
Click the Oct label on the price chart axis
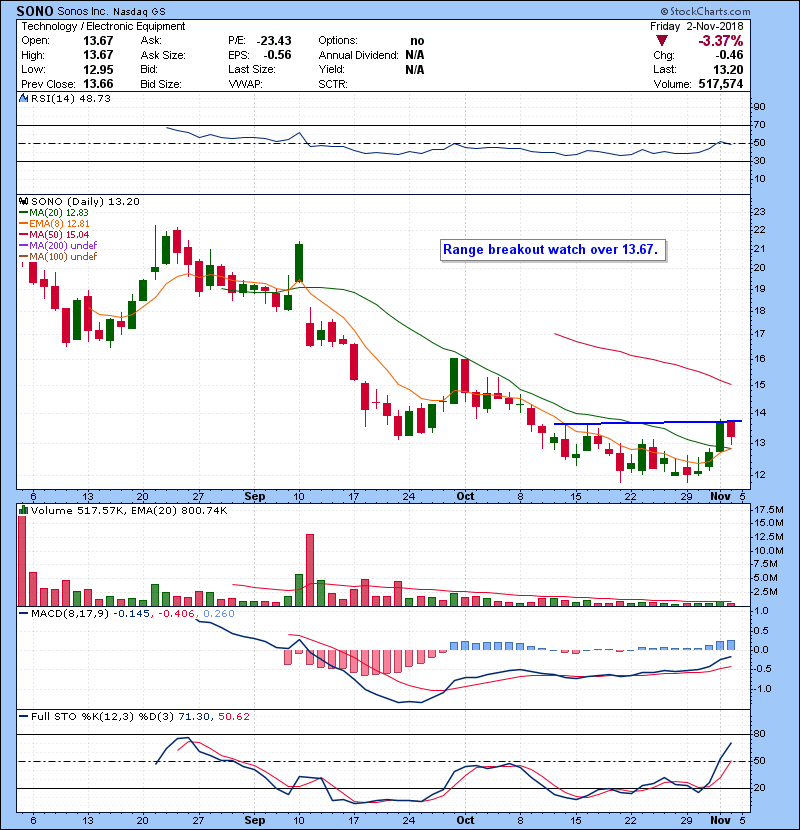465,497
